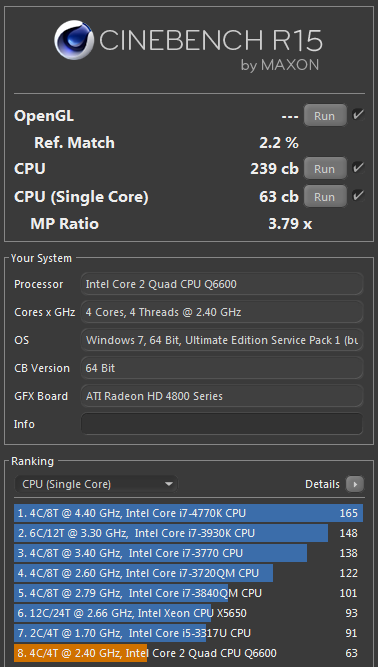This screenshot has height=667, width=378.
Task: Open the CPU (Single Core) ranking dropdown
Action: coord(96,484)
